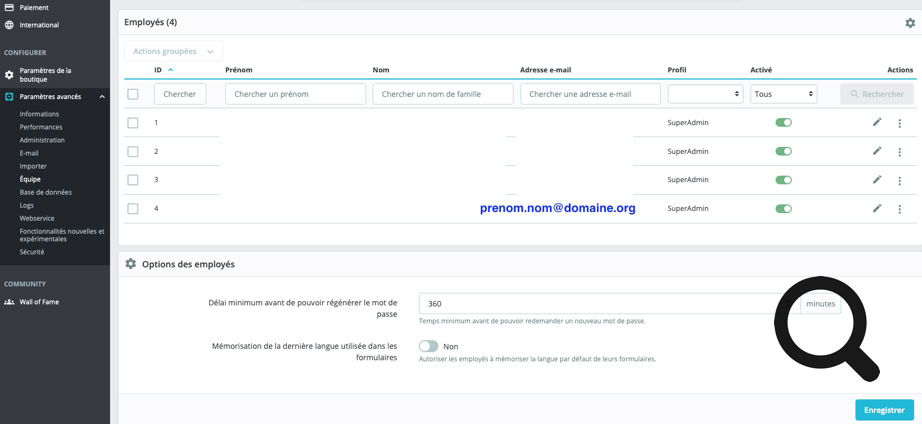Open the Profil filter dropdown

click(x=705, y=94)
